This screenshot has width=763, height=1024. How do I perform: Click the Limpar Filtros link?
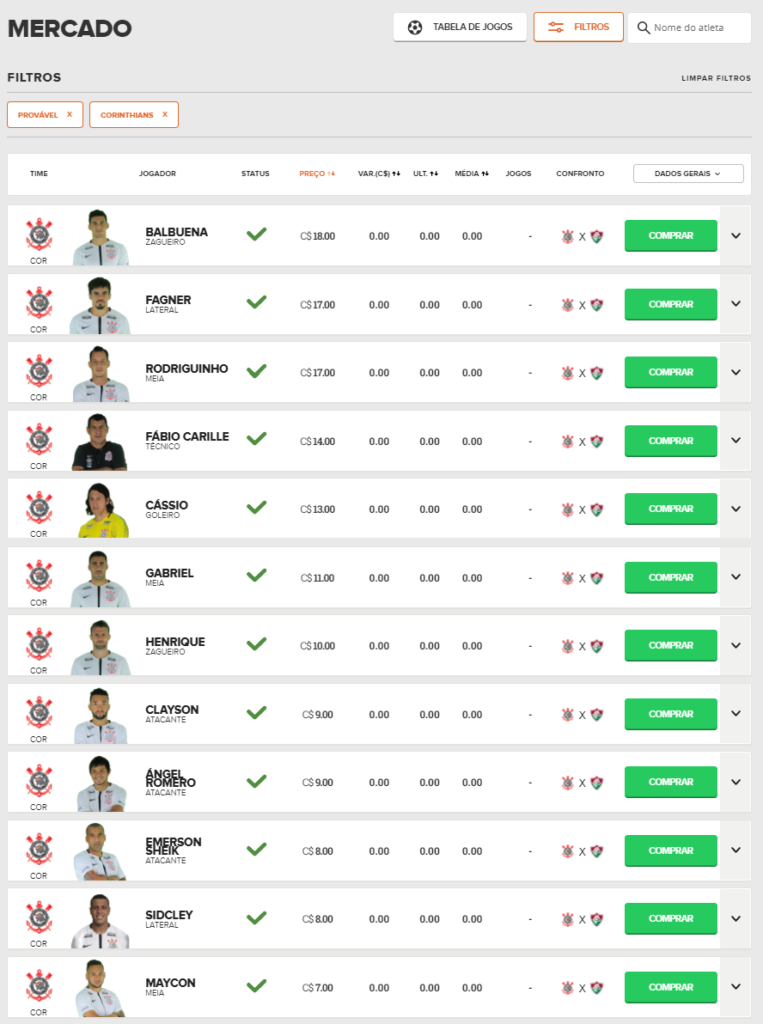point(715,78)
